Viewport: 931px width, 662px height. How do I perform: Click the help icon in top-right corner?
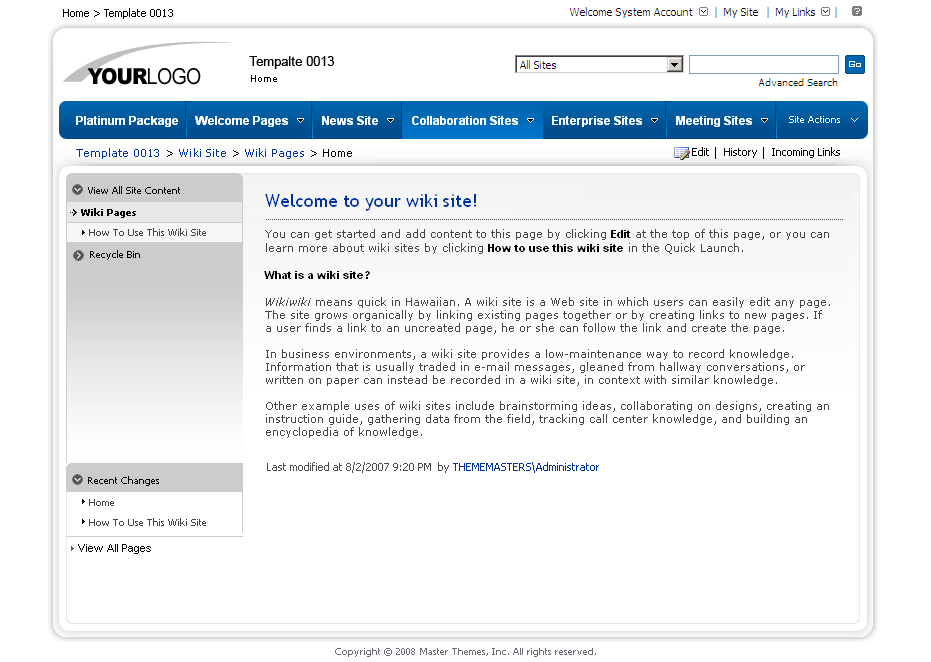[857, 12]
